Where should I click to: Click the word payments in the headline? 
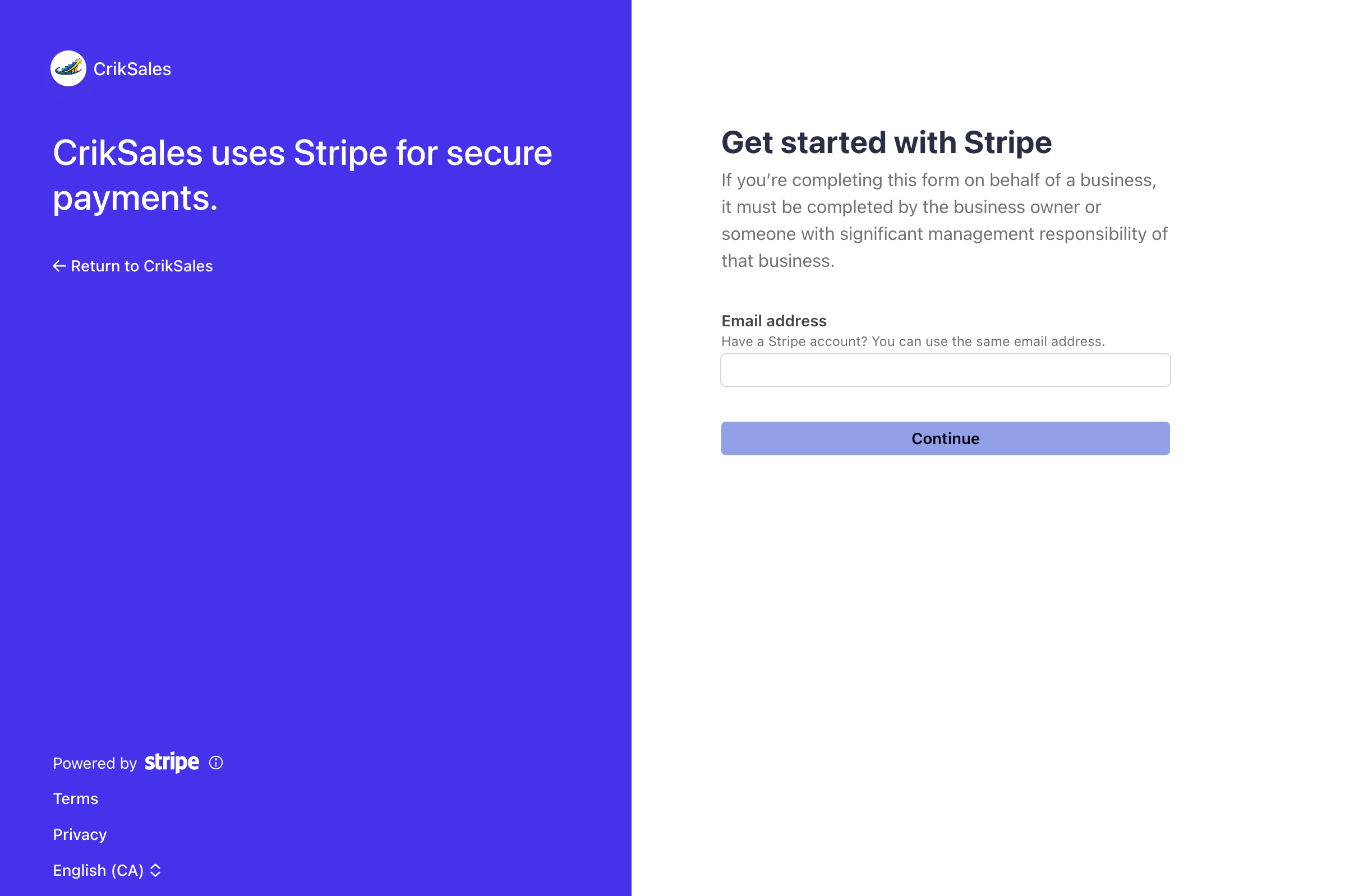(x=136, y=198)
